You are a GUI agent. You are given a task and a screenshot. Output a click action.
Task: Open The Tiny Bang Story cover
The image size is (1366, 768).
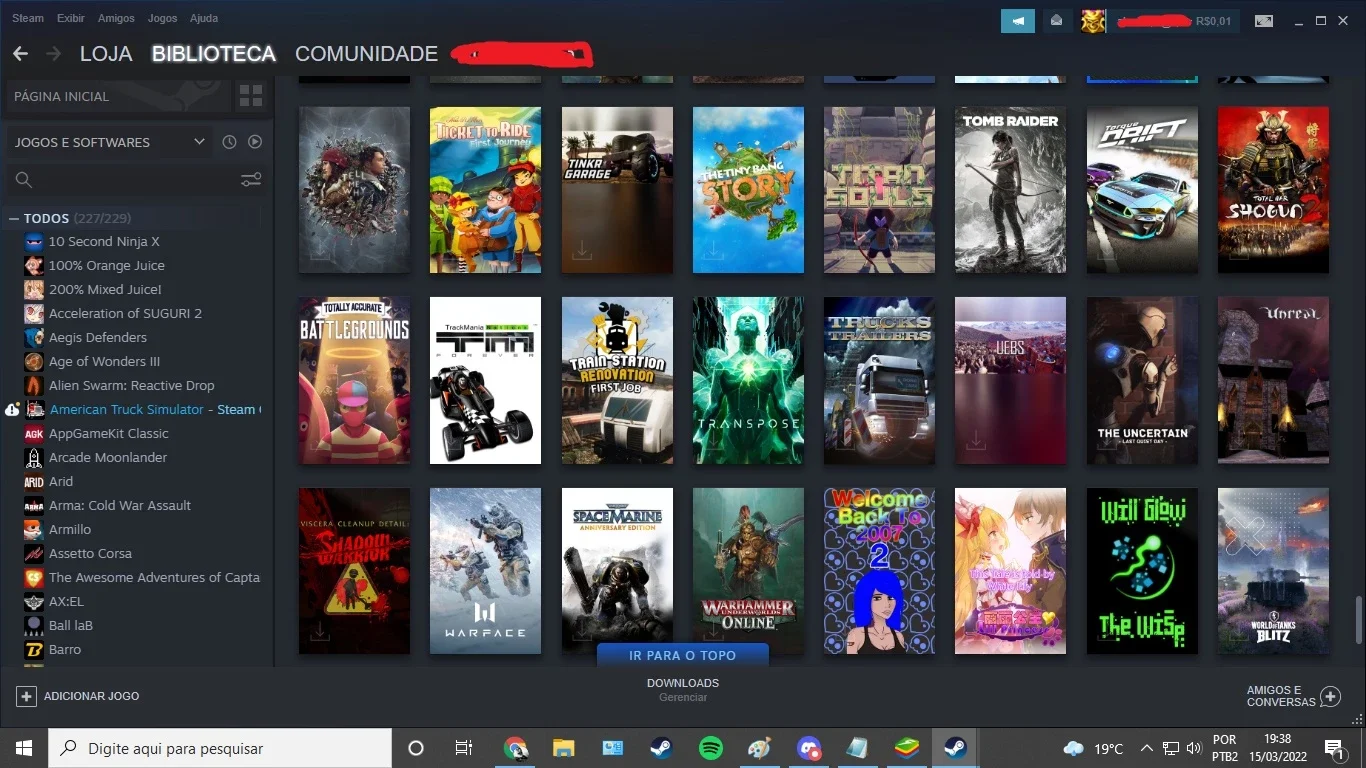pos(748,190)
